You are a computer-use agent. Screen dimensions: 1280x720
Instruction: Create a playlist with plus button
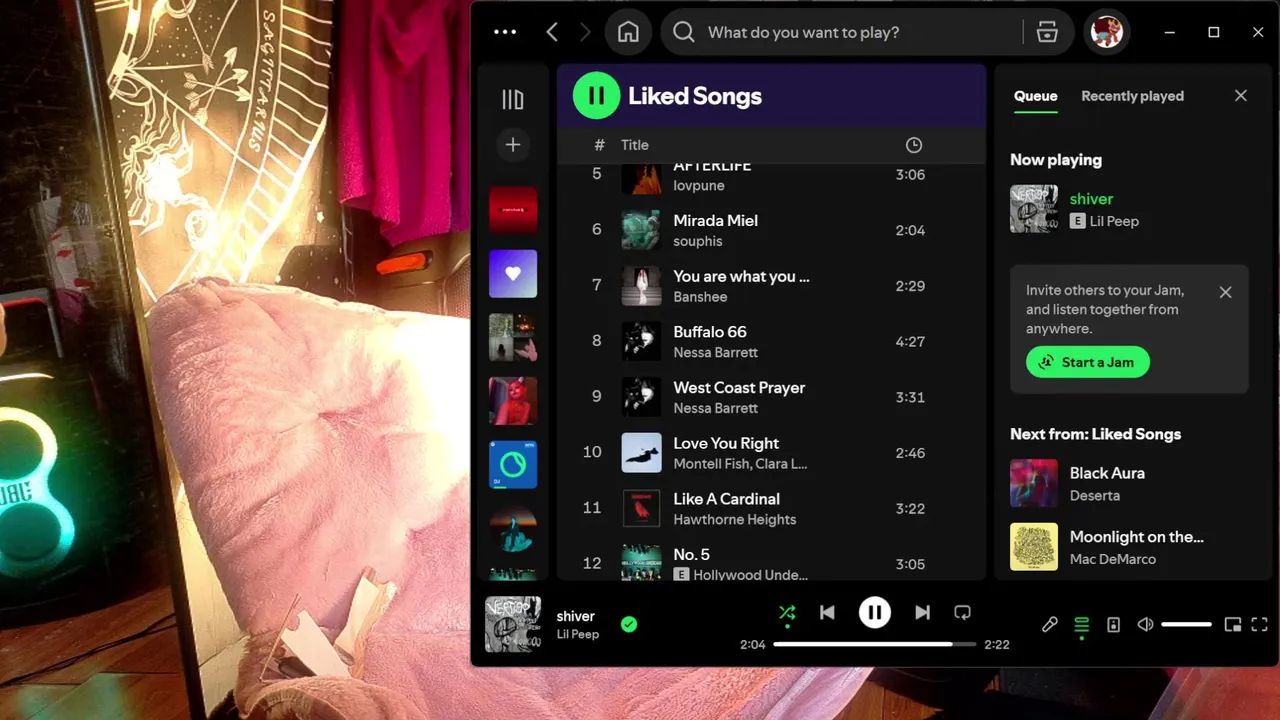[x=513, y=145]
